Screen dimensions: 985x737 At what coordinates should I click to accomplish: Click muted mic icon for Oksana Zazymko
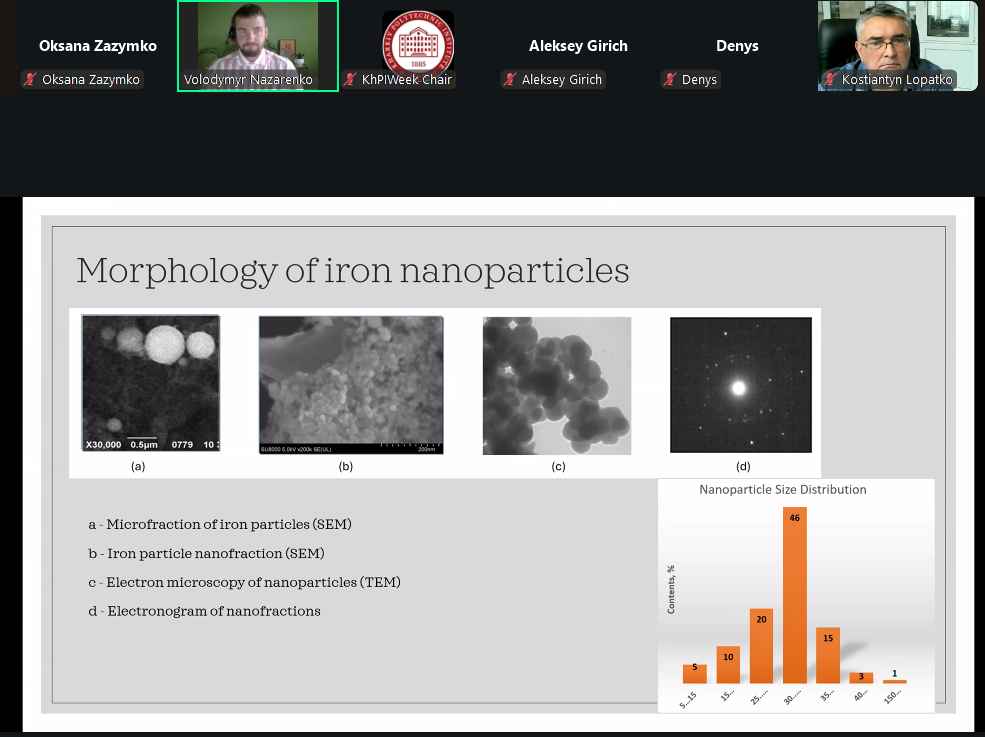tap(30, 79)
